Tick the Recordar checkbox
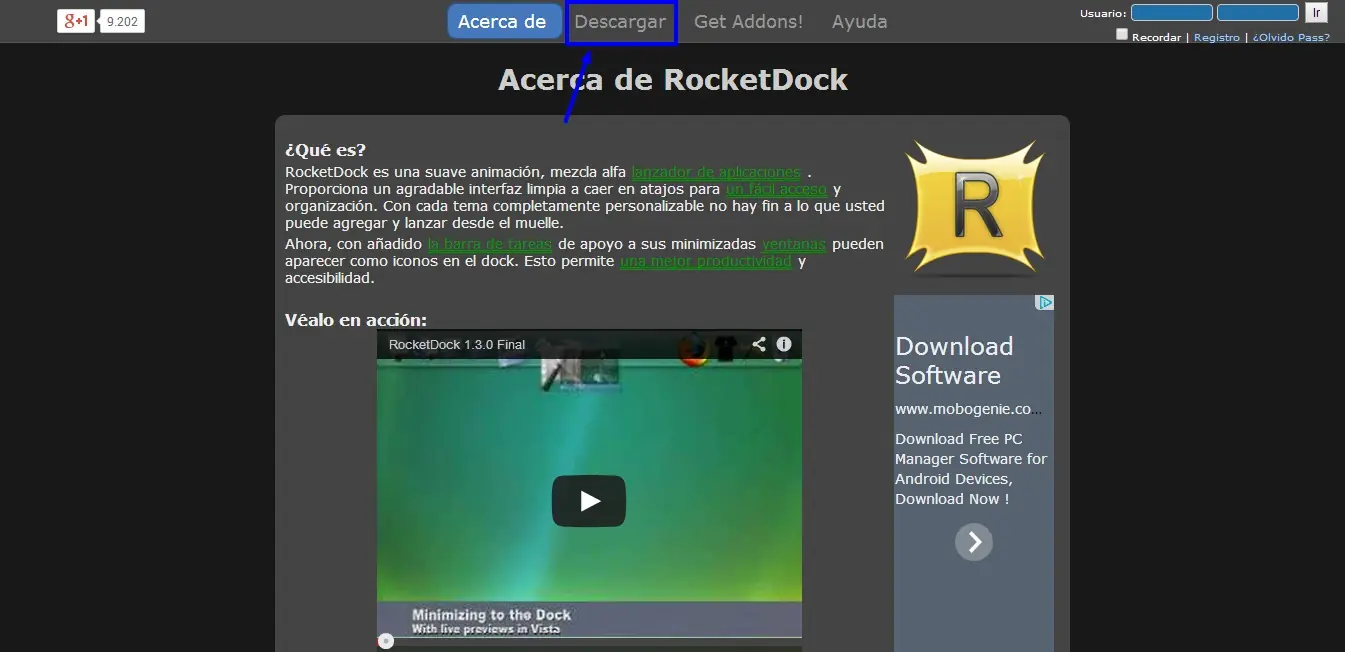The width and height of the screenshot is (1345, 652). (x=1122, y=35)
